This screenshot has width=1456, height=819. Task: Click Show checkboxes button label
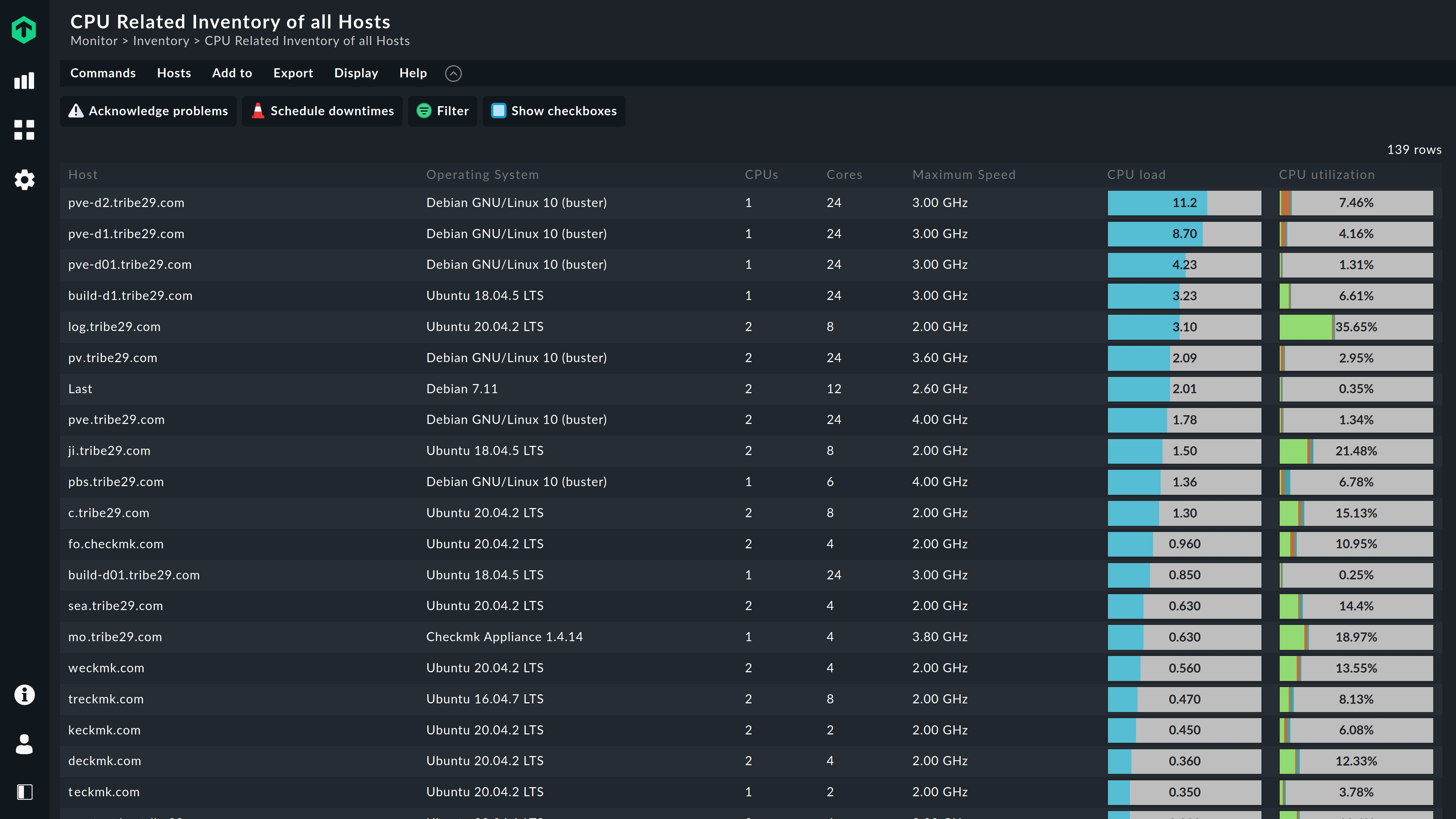point(564,111)
